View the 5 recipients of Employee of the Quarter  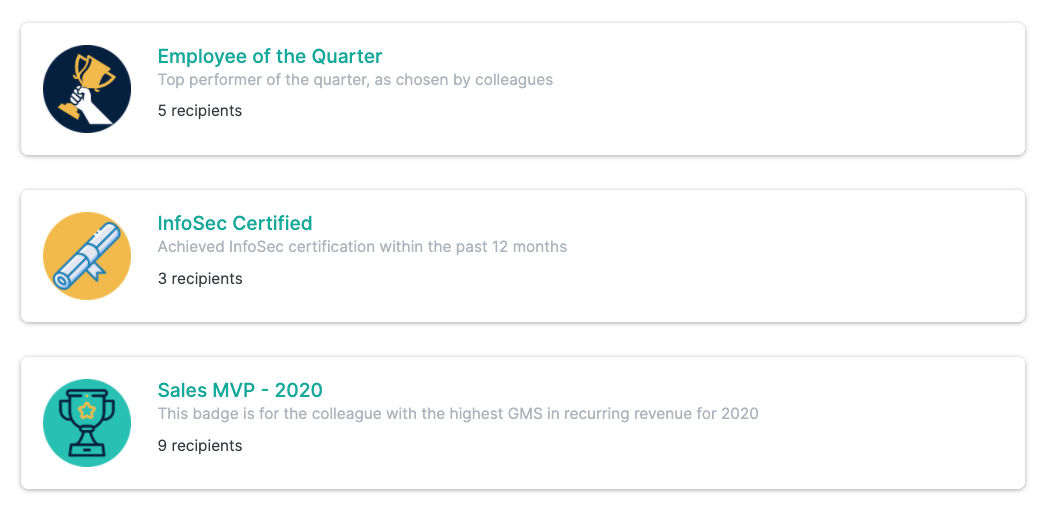coord(199,111)
